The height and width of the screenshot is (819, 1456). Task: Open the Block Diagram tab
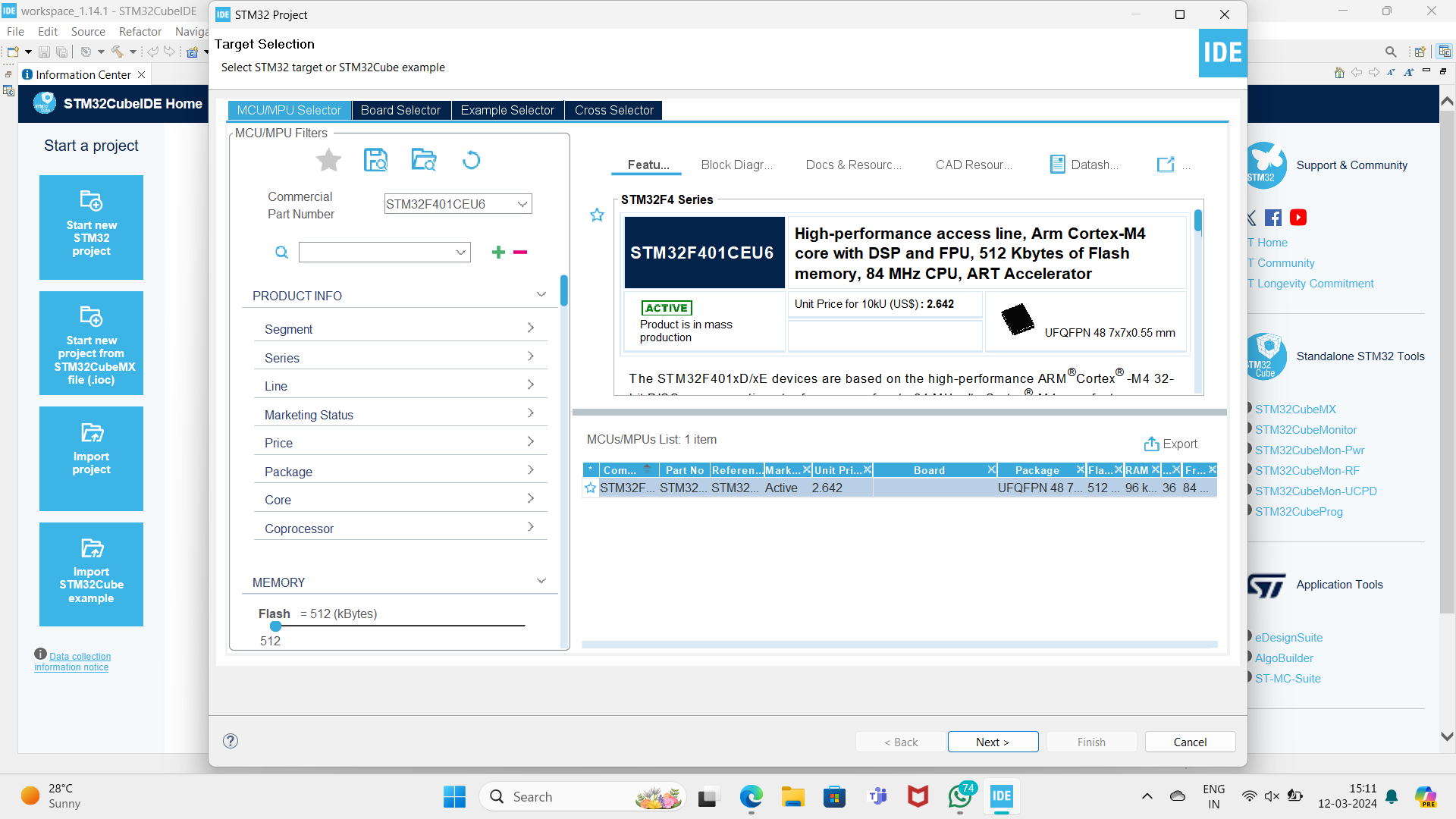pyautogui.click(x=736, y=165)
